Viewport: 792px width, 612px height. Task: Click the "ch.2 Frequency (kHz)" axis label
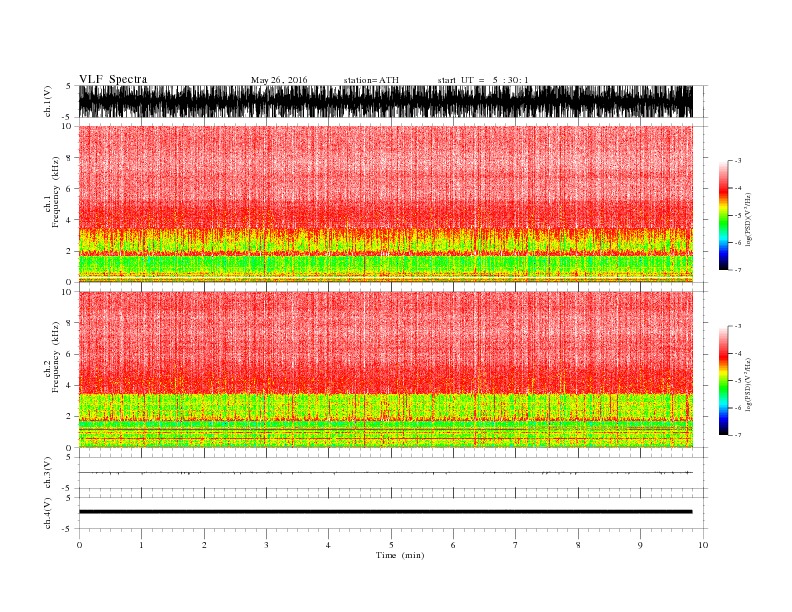click(51, 357)
